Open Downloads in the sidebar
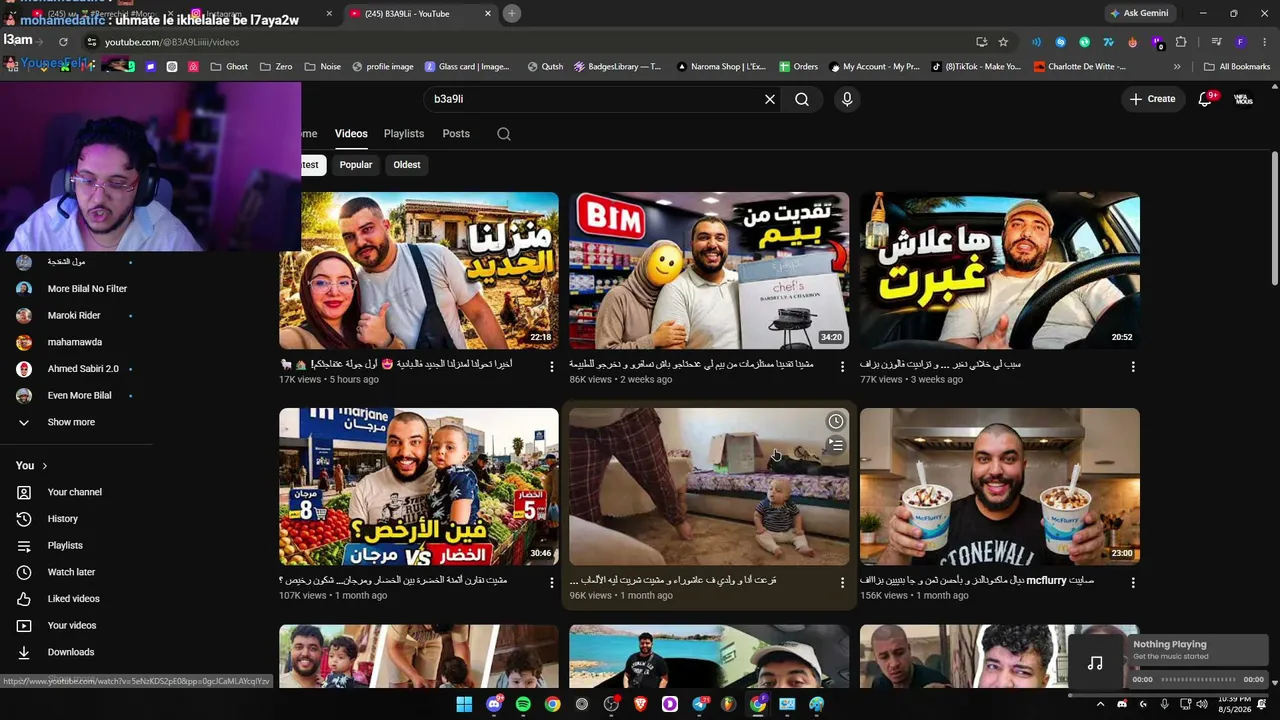The height and width of the screenshot is (720, 1280). coord(70,652)
